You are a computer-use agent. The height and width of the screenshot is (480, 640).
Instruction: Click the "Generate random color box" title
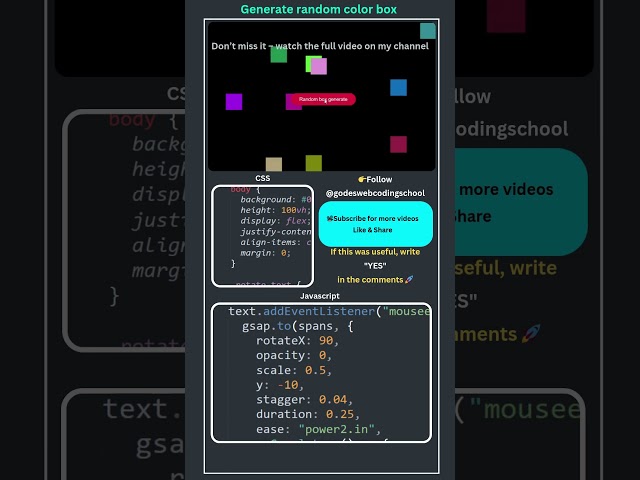click(x=318, y=9)
